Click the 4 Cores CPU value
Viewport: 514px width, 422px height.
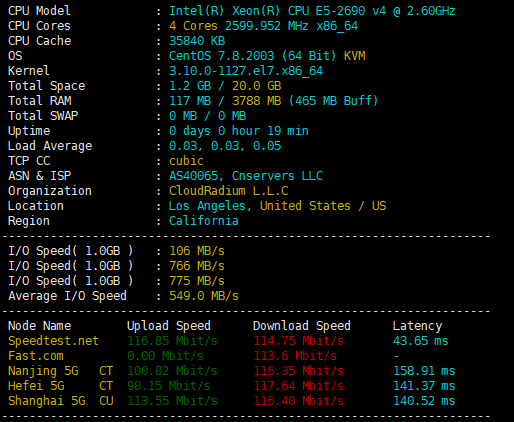pos(193,26)
